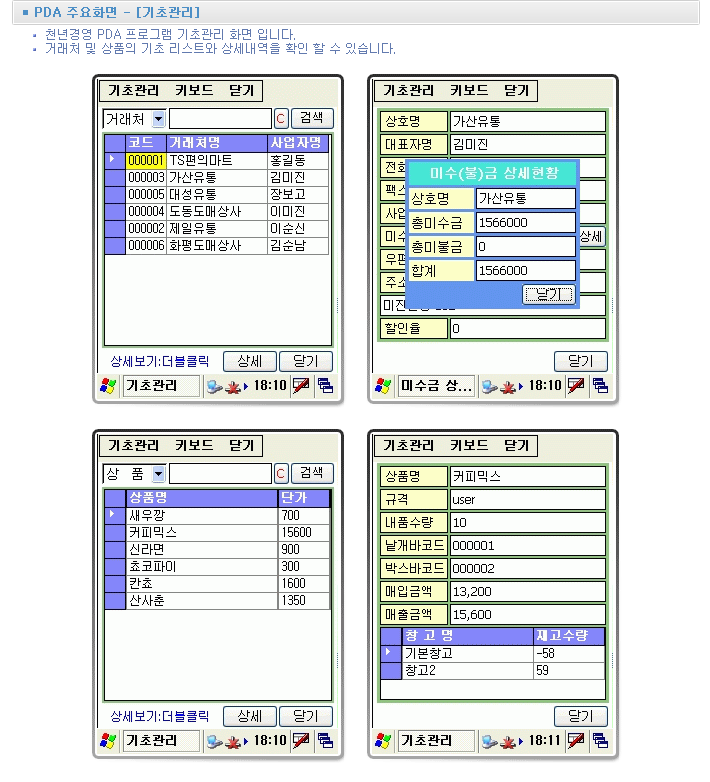Select product row 칸쵸
Image resolution: width=710 pixels, height=782 pixels.
pyautogui.click(x=217, y=583)
